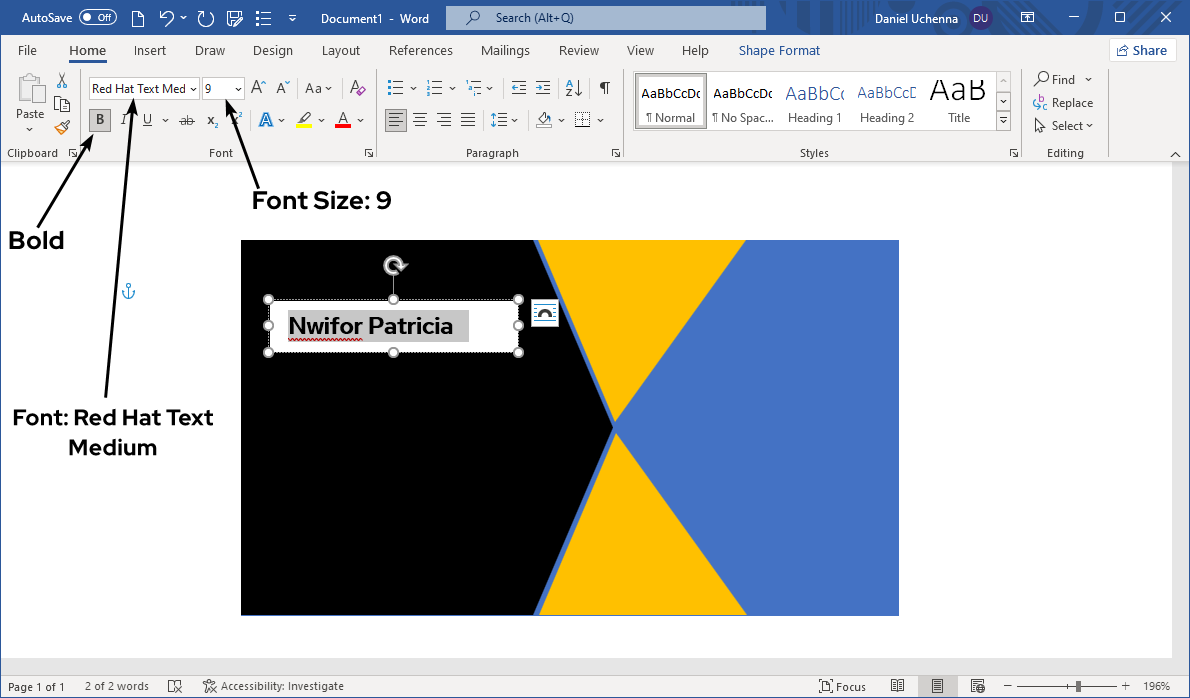Click the Format Painter brush icon
The height and width of the screenshot is (698, 1190).
coord(62,127)
